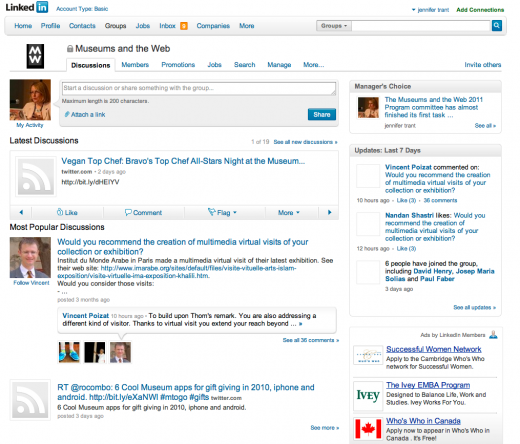Click the top search text box
The height and width of the screenshot is (444, 520).
tap(421, 26)
